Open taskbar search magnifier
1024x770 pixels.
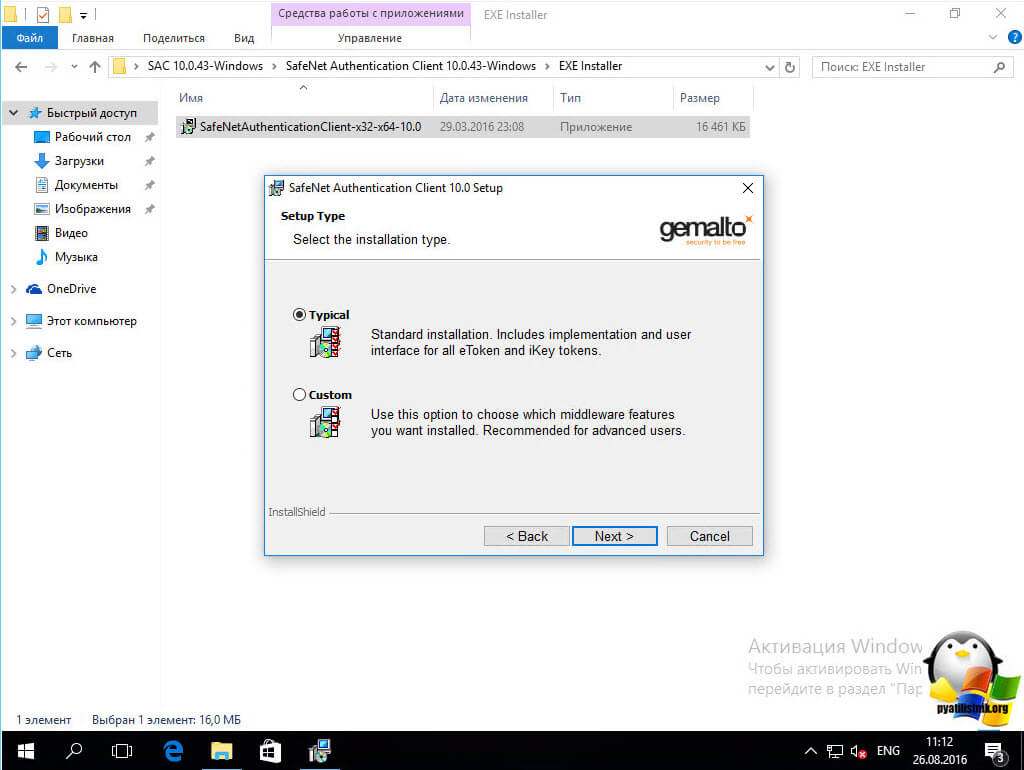(74, 751)
